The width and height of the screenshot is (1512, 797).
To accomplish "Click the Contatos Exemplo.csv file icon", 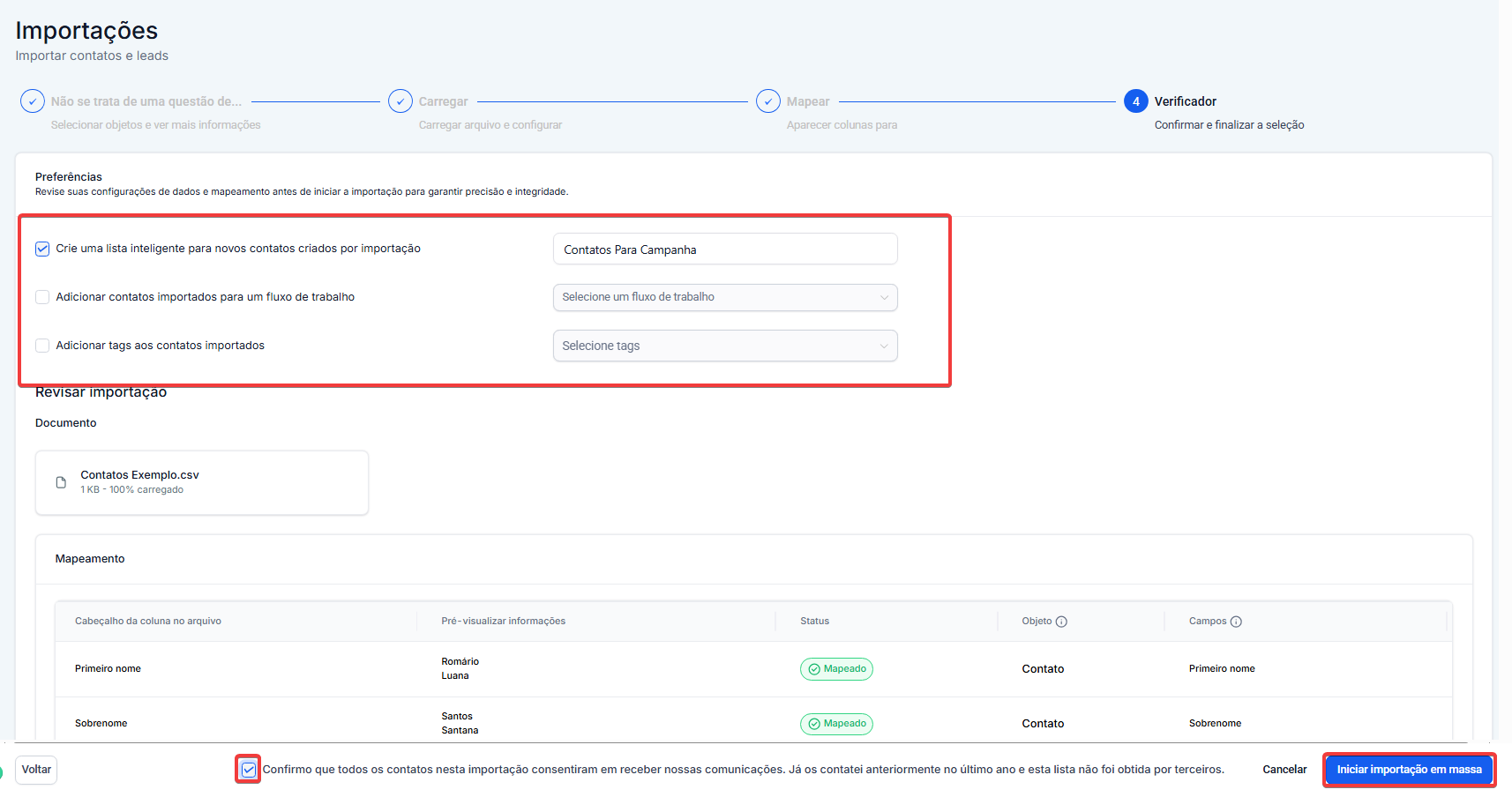I will point(61,482).
